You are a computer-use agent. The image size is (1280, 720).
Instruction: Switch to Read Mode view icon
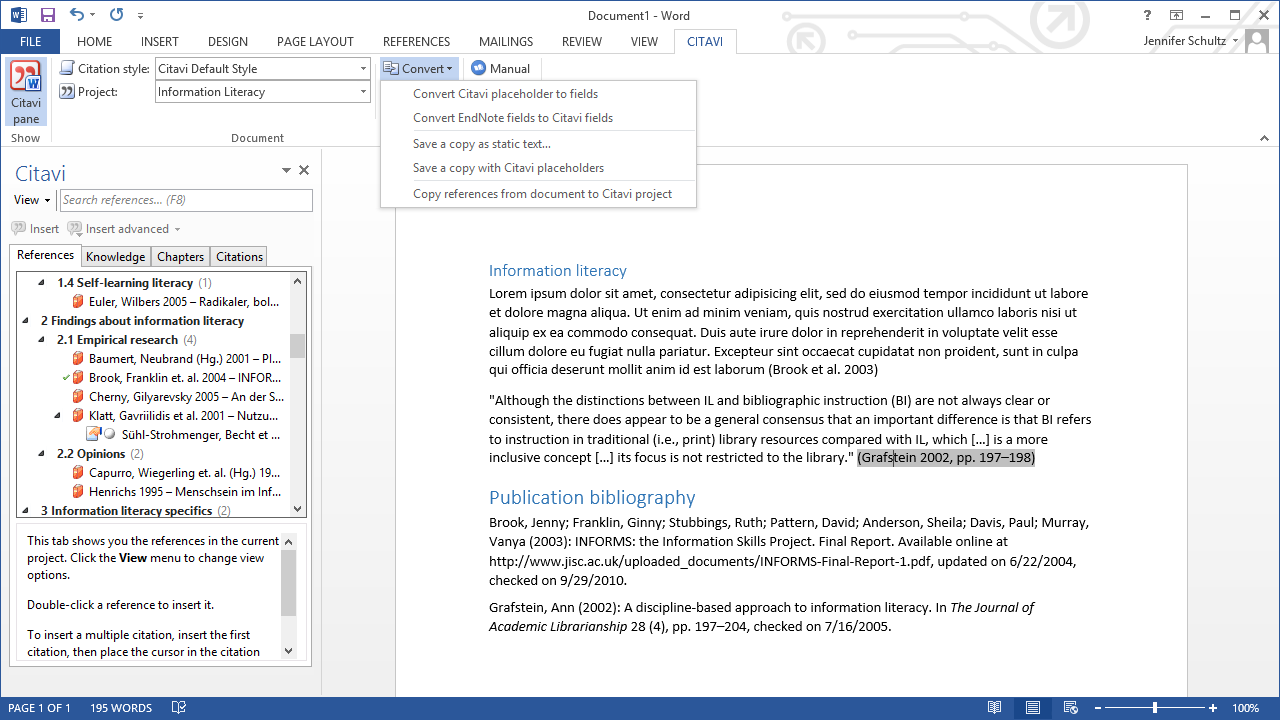[994, 707]
